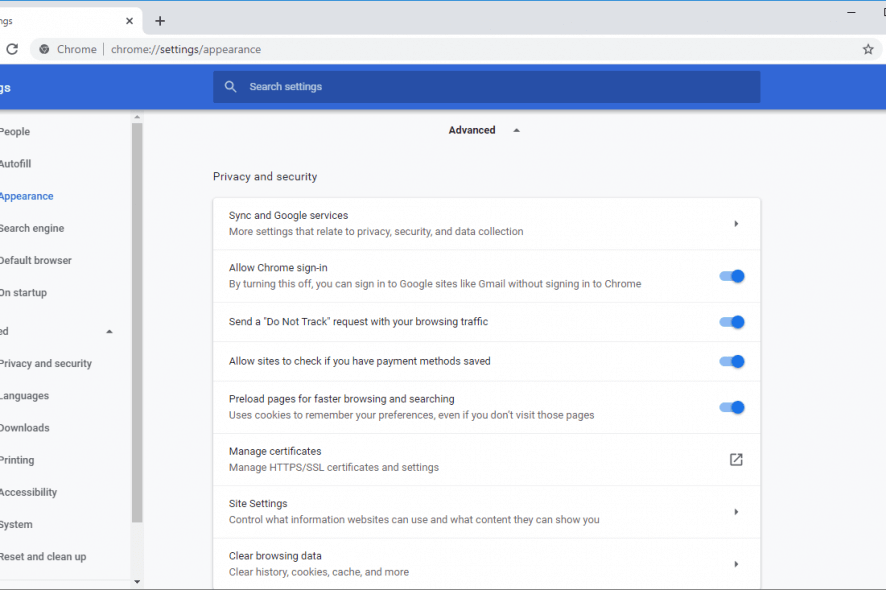Image resolution: width=886 pixels, height=590 pixels.
Task: Click the magnifier icon in the Search settings box
Action: [x=231, y=86]
